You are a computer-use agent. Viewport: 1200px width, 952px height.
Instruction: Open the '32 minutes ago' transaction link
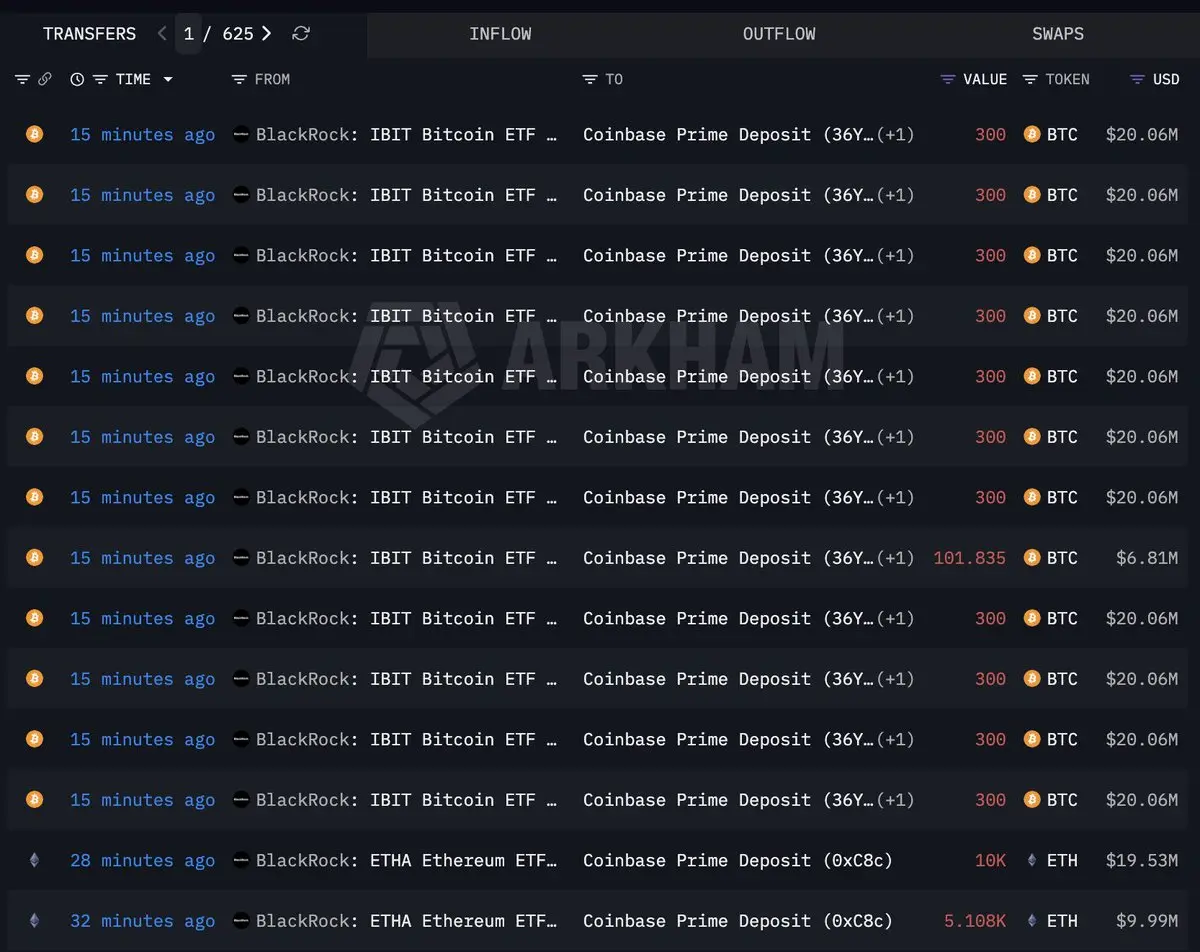click(x=142, y=921)
